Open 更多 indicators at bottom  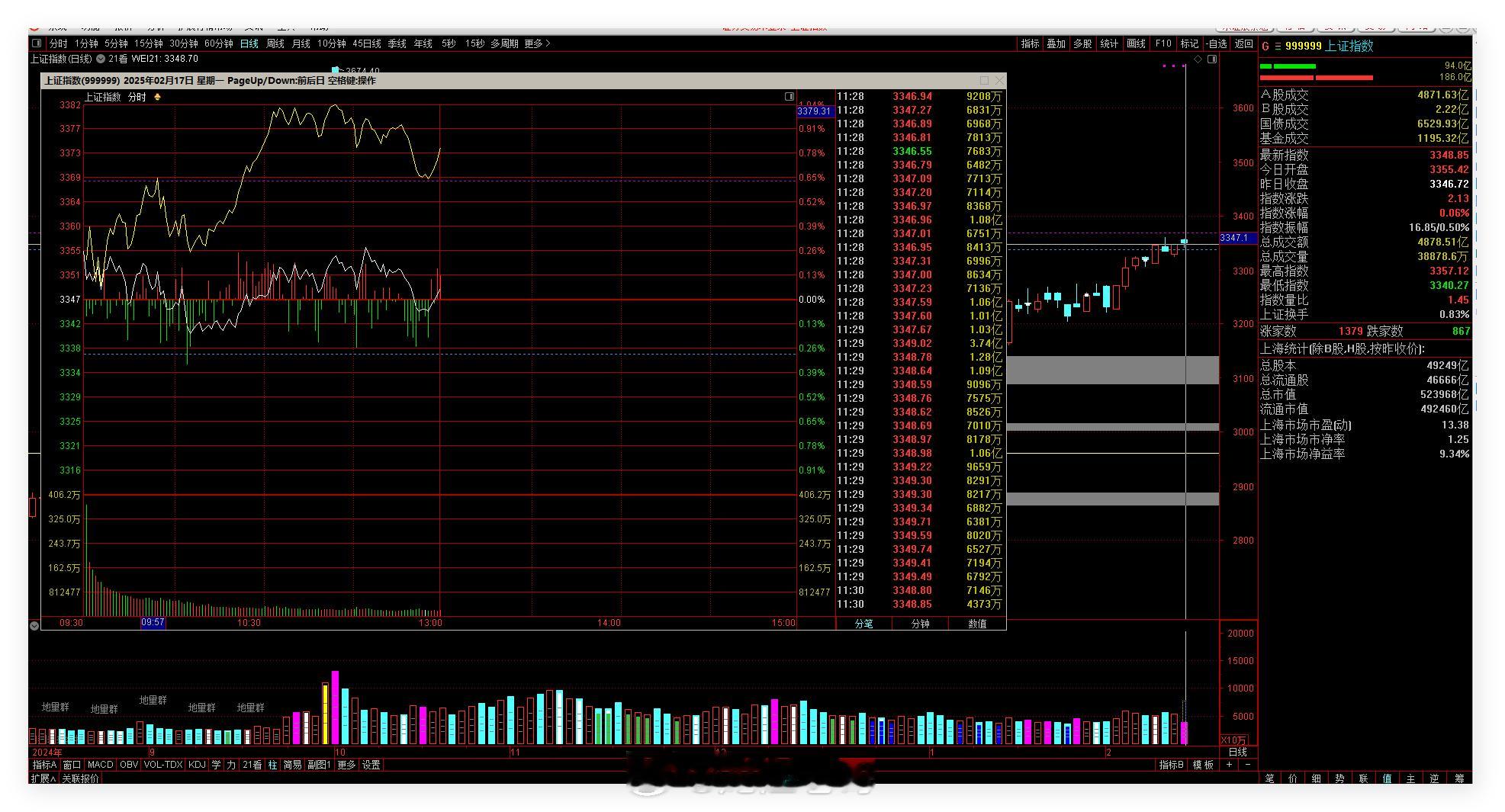[346, 765]
